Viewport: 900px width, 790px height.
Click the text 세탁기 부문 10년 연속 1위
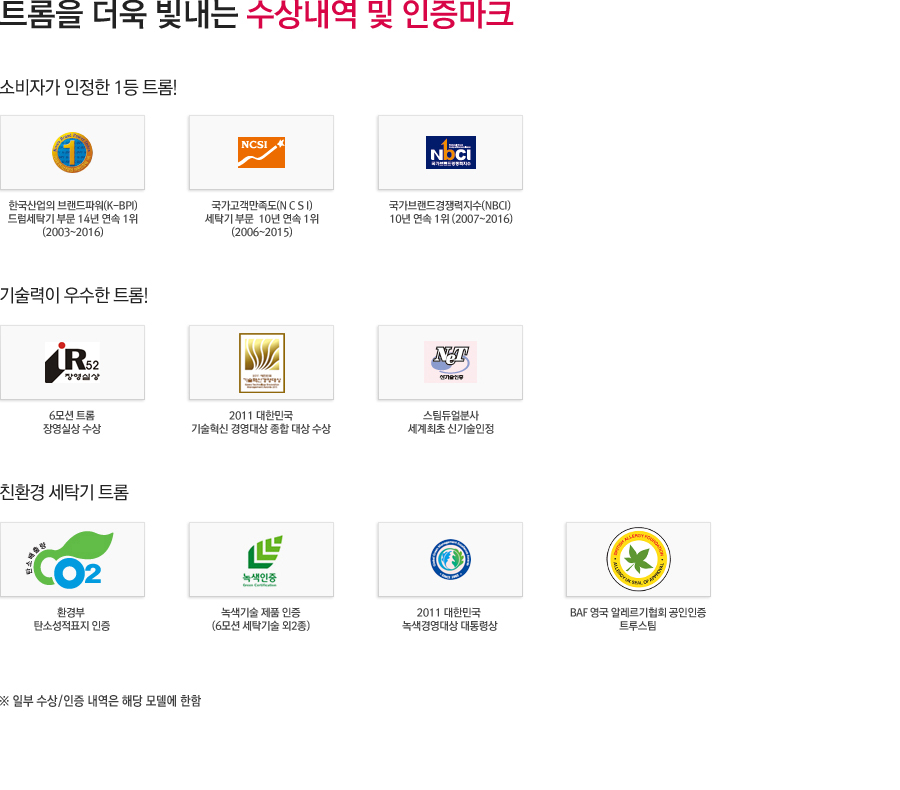[x=262, y=219]
